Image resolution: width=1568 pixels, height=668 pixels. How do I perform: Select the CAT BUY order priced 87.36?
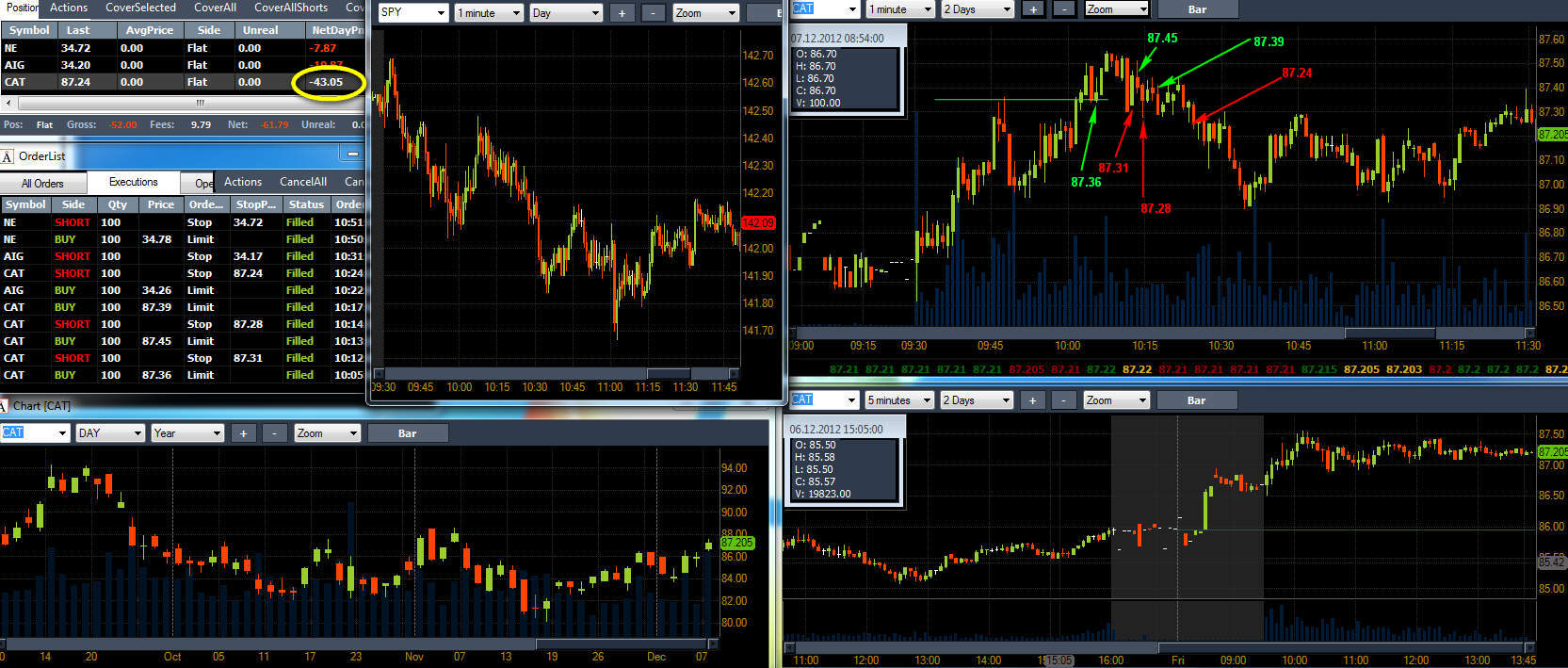click(184, 375)
